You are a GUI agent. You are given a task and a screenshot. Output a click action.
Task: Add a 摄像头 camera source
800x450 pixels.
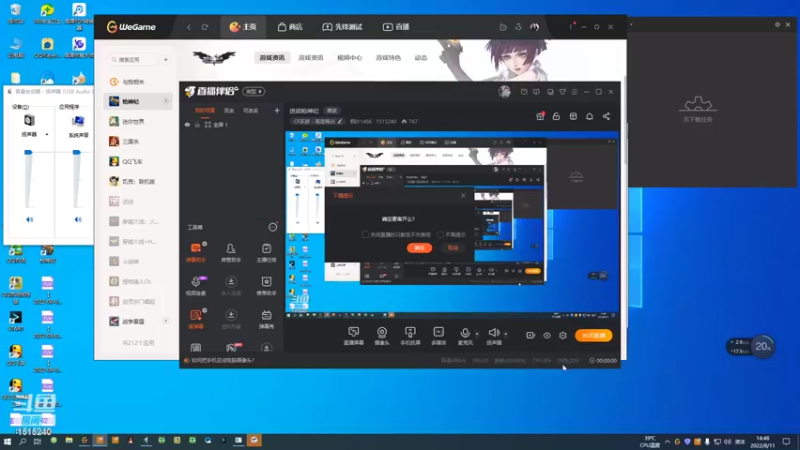382,336
